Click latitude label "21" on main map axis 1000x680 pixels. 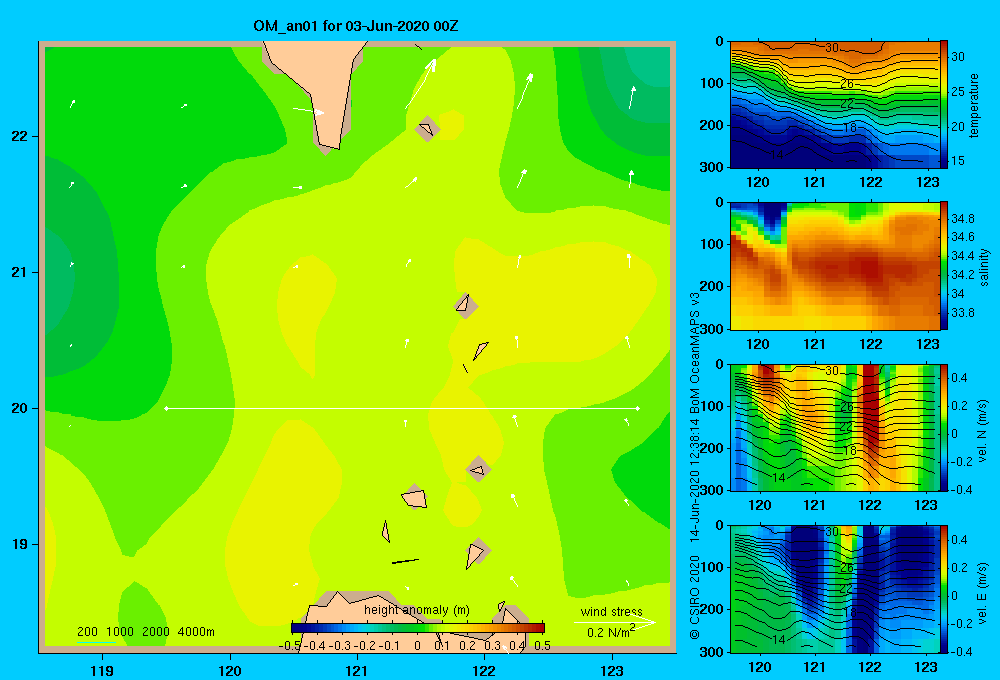point(20,272)
